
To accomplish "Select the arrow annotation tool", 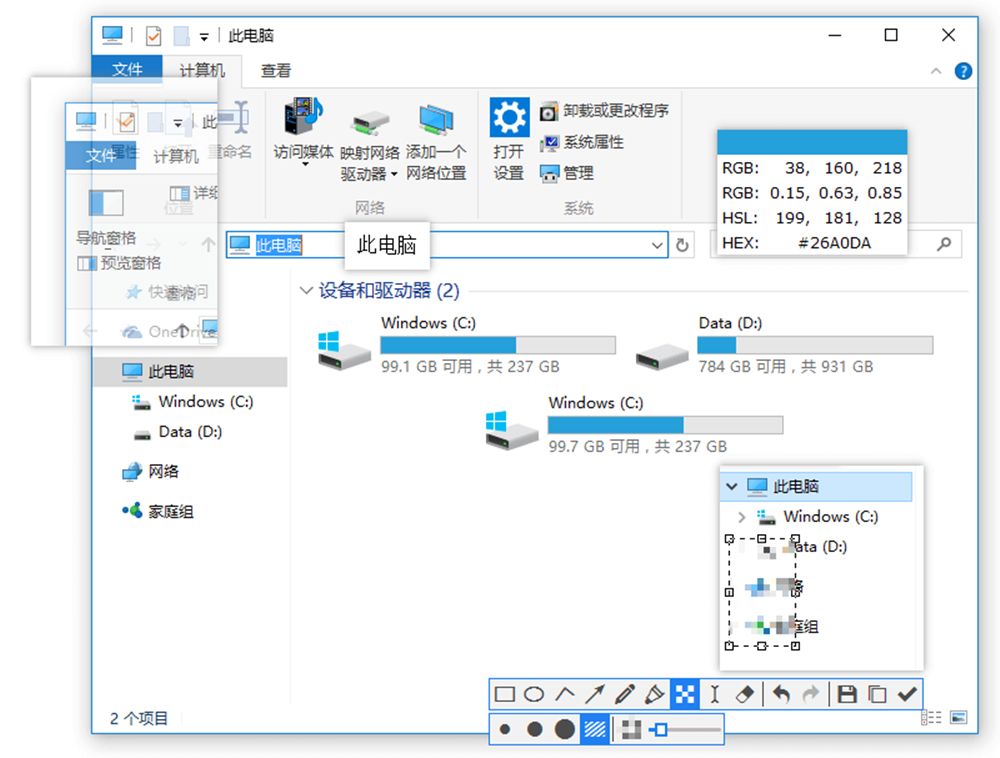I will [x=596, y=693].
